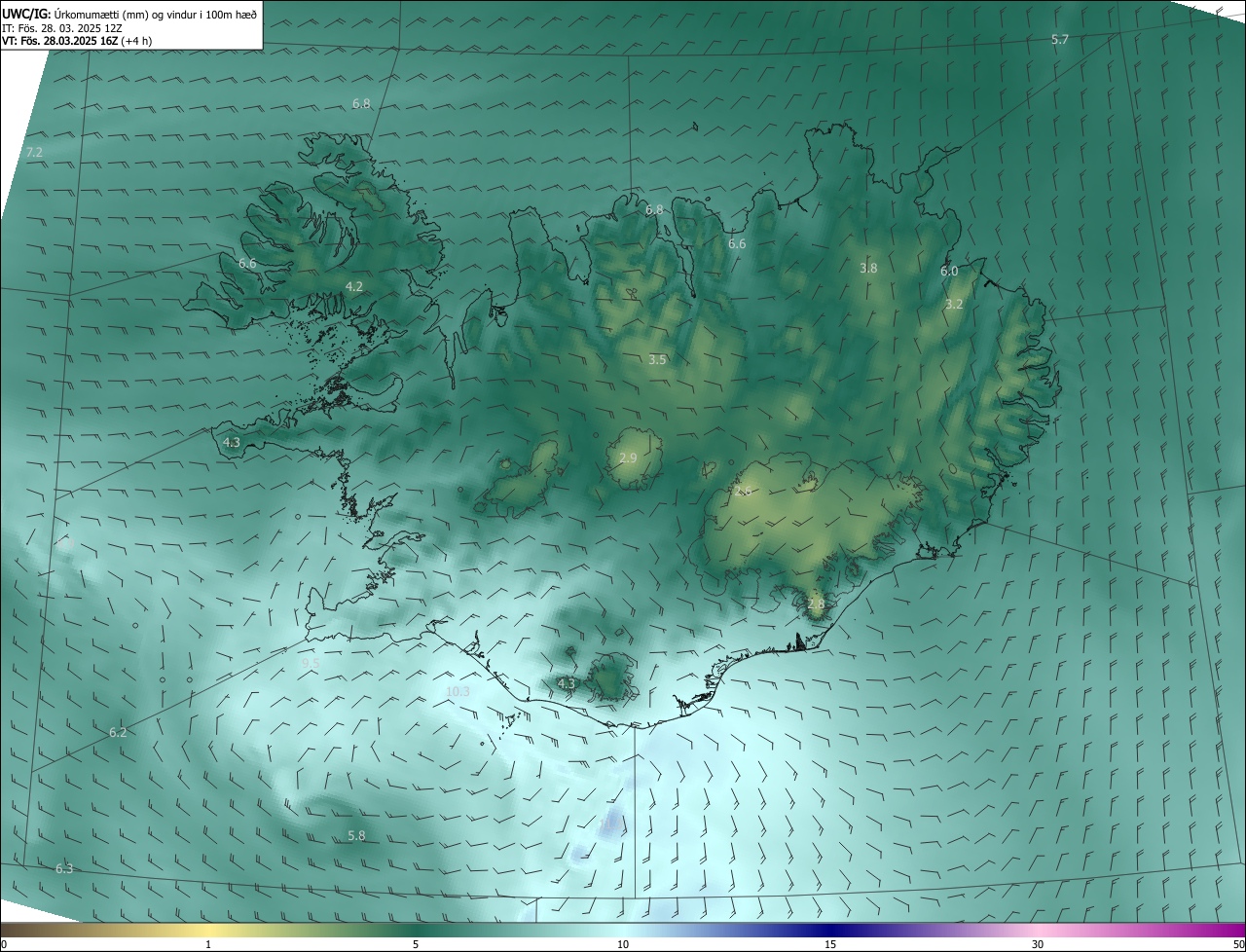Click the 15 tick label on the color scale
The height and width of the screenshot is (952, 1246).
click(x=830, y=944)
